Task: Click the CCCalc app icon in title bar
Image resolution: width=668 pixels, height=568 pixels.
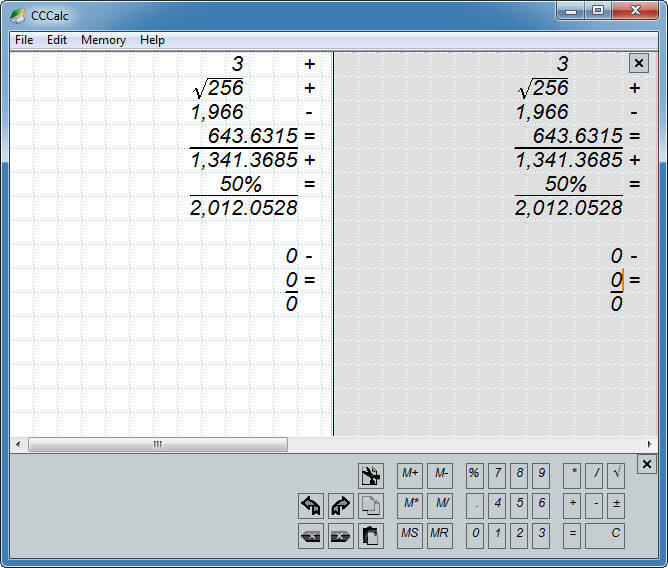Action: (x=18, y=16)
